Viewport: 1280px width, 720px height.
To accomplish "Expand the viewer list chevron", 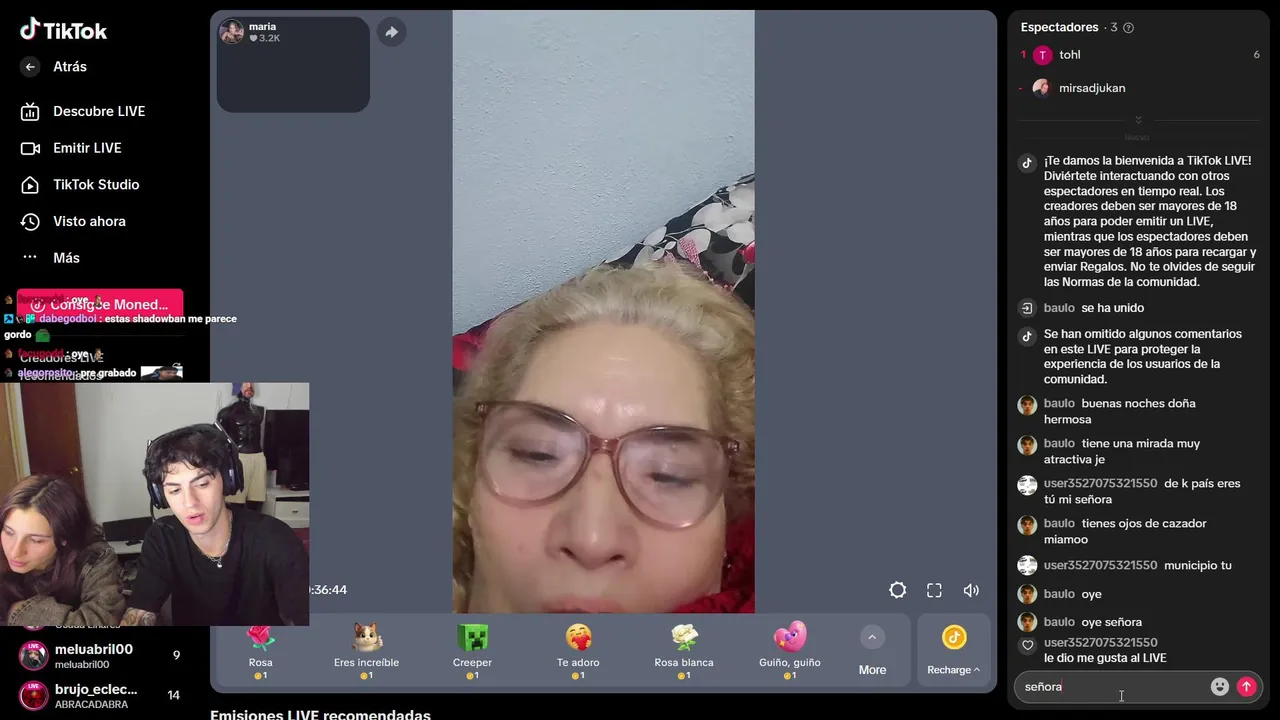I will [1137, 121].
